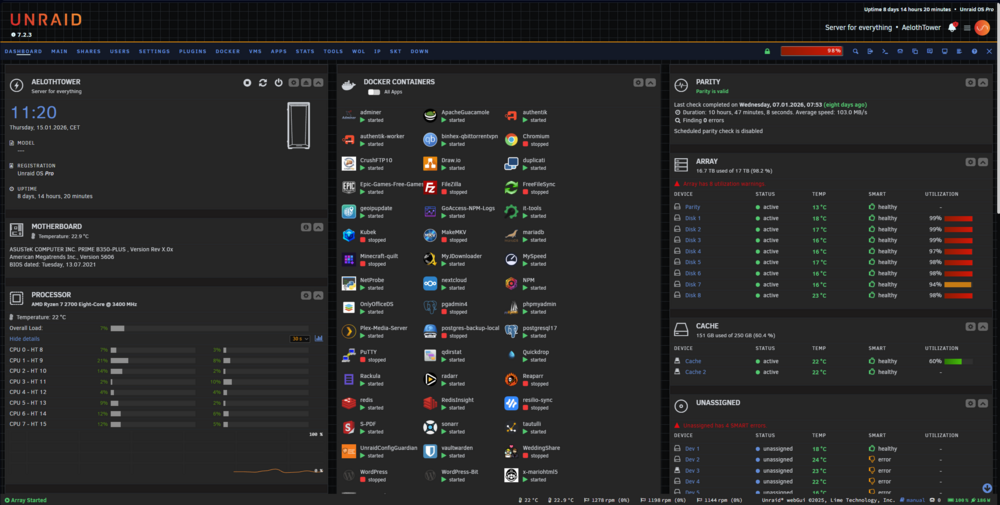Click the Minecraft-quilt container icon
Screen dimensions: 1000x505
point(349,260)
